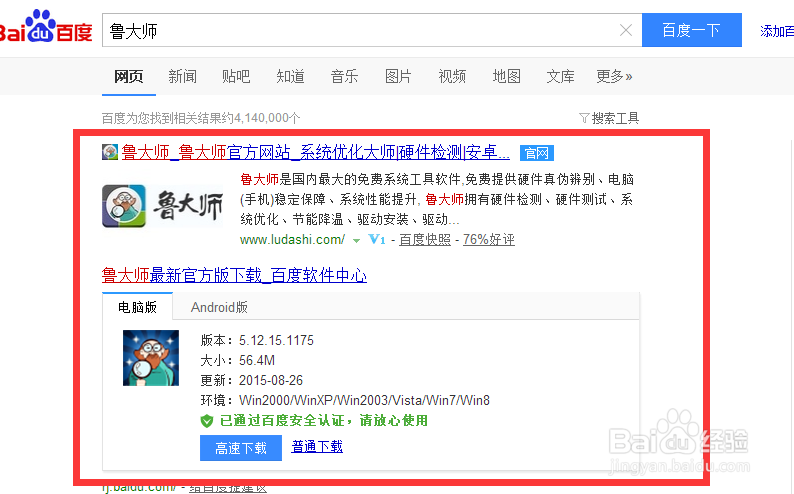Select the 网页 tab
Image resolution: width=794 pixels, height=494 pixels.
click(x=129, y=76)
